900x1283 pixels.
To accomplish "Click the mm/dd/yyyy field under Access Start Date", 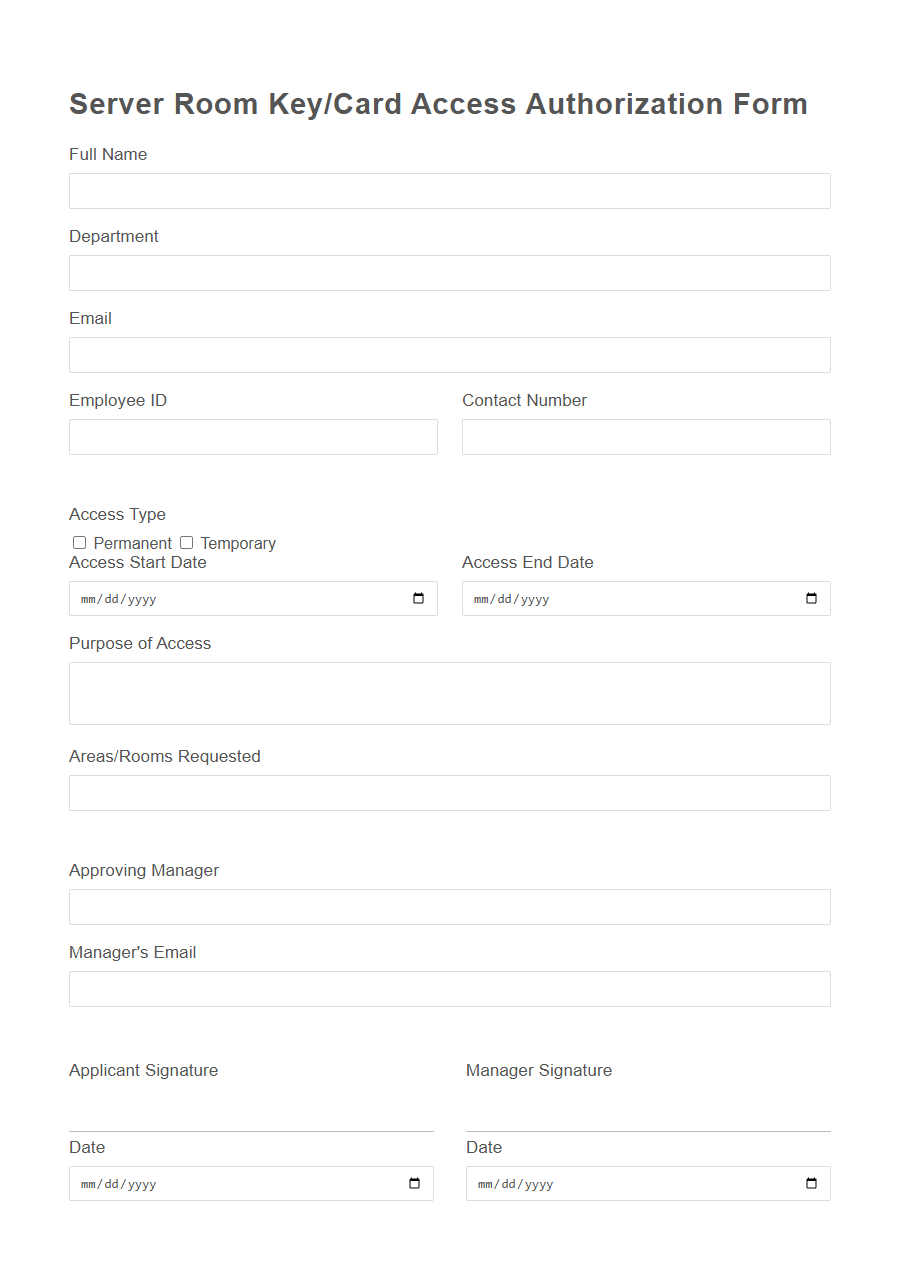I will click(x=150, y=598).
